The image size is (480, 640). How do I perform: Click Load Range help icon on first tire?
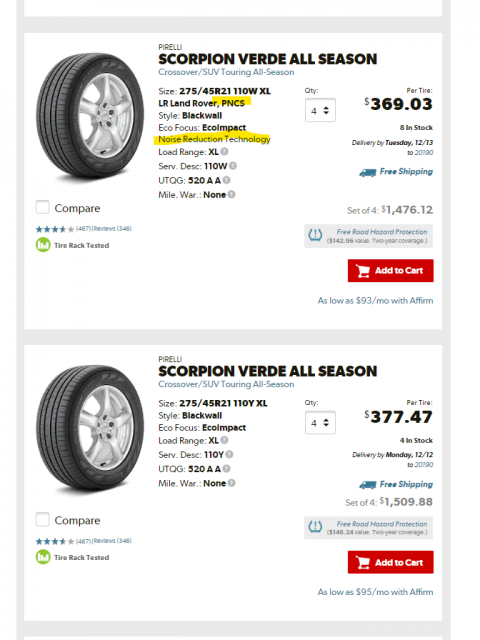click(x=224, y=152)
